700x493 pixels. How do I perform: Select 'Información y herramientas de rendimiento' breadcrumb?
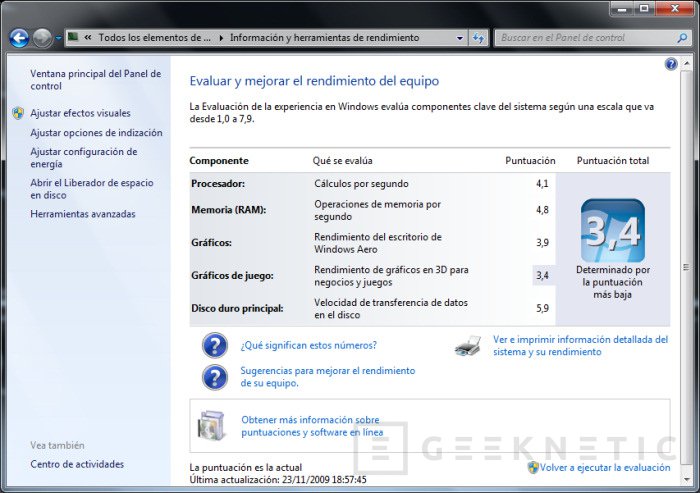click(x=325, y=38)
